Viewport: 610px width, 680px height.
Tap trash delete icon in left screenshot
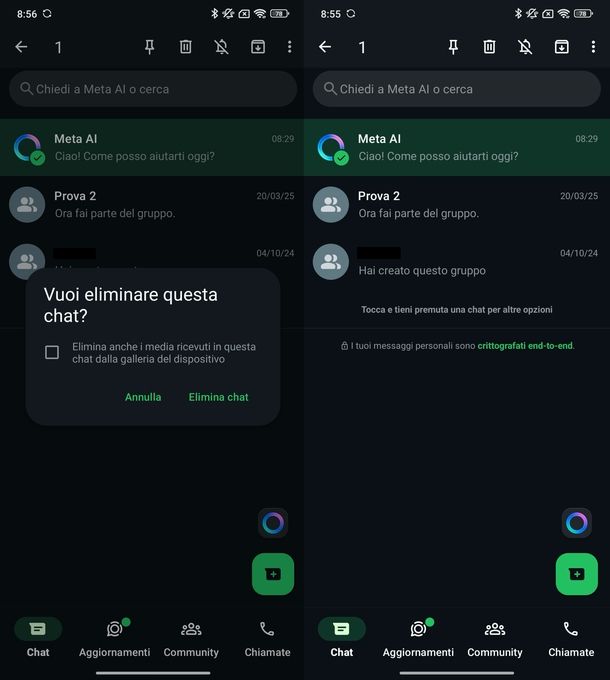click(186, 46)
